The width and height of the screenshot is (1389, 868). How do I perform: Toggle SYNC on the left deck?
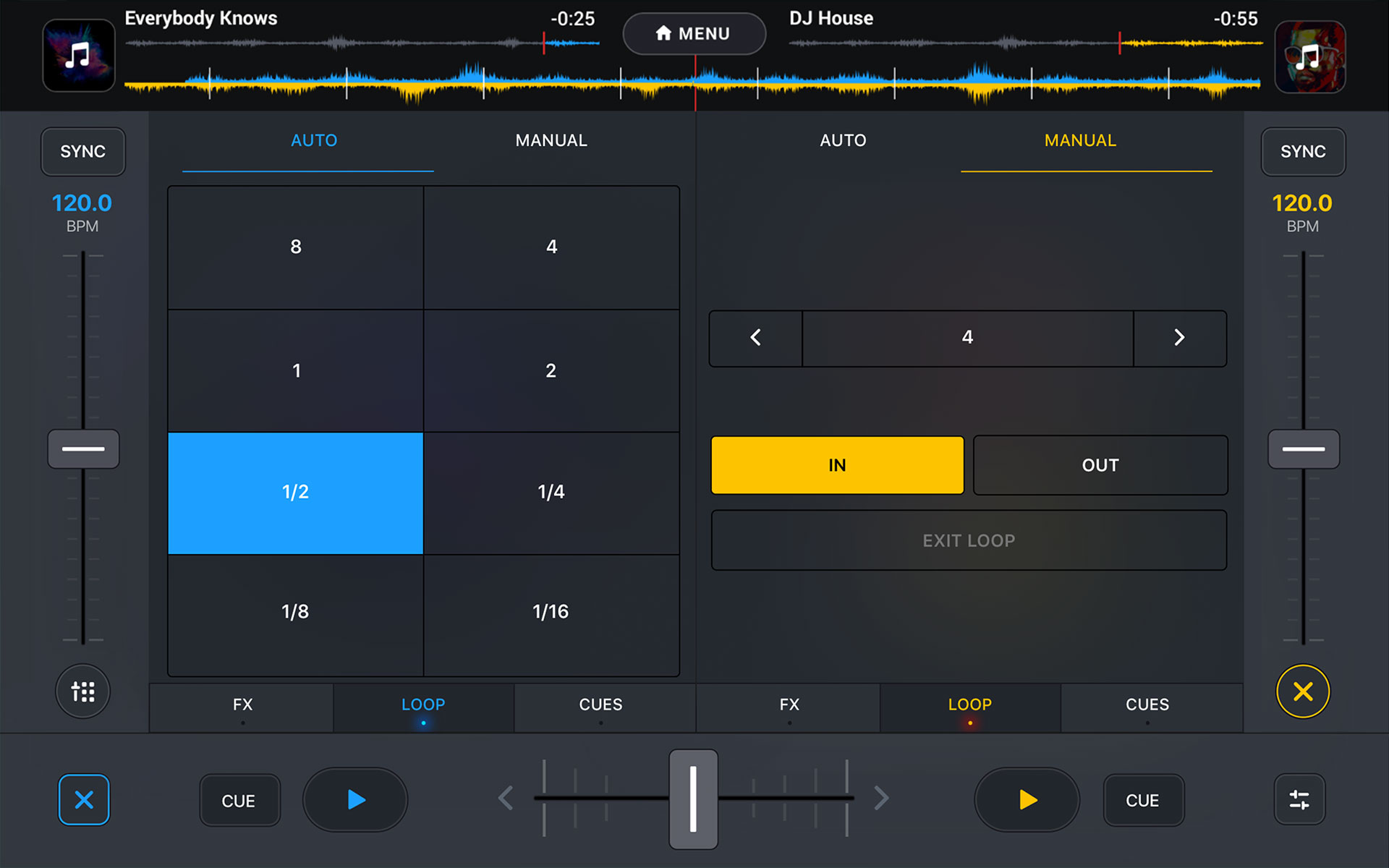(82, 151)
